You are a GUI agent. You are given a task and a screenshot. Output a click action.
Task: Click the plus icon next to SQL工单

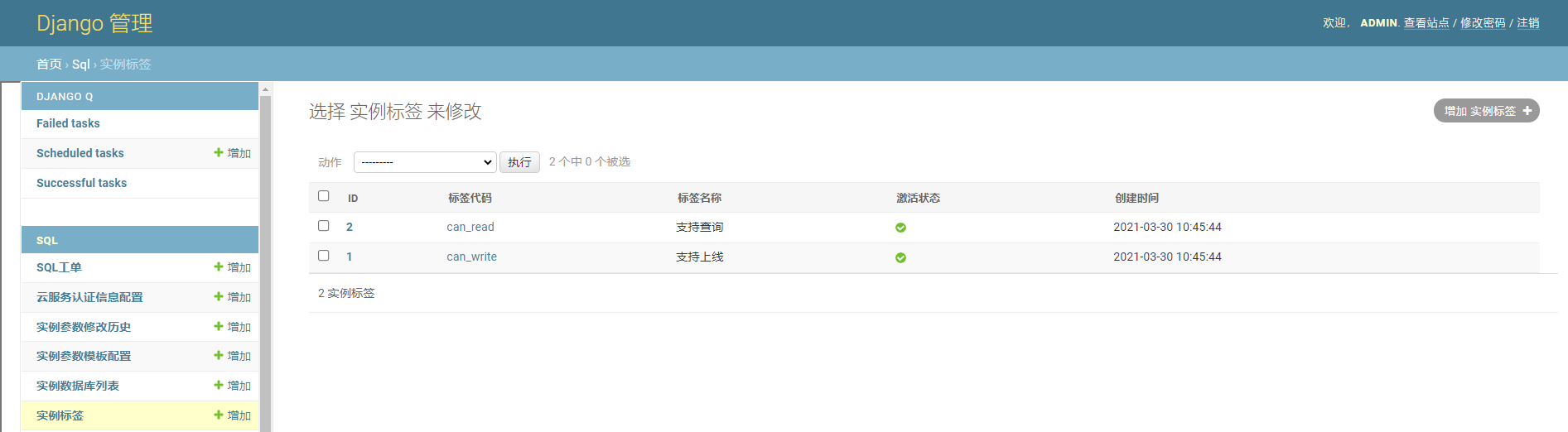(x=219, y=266)
